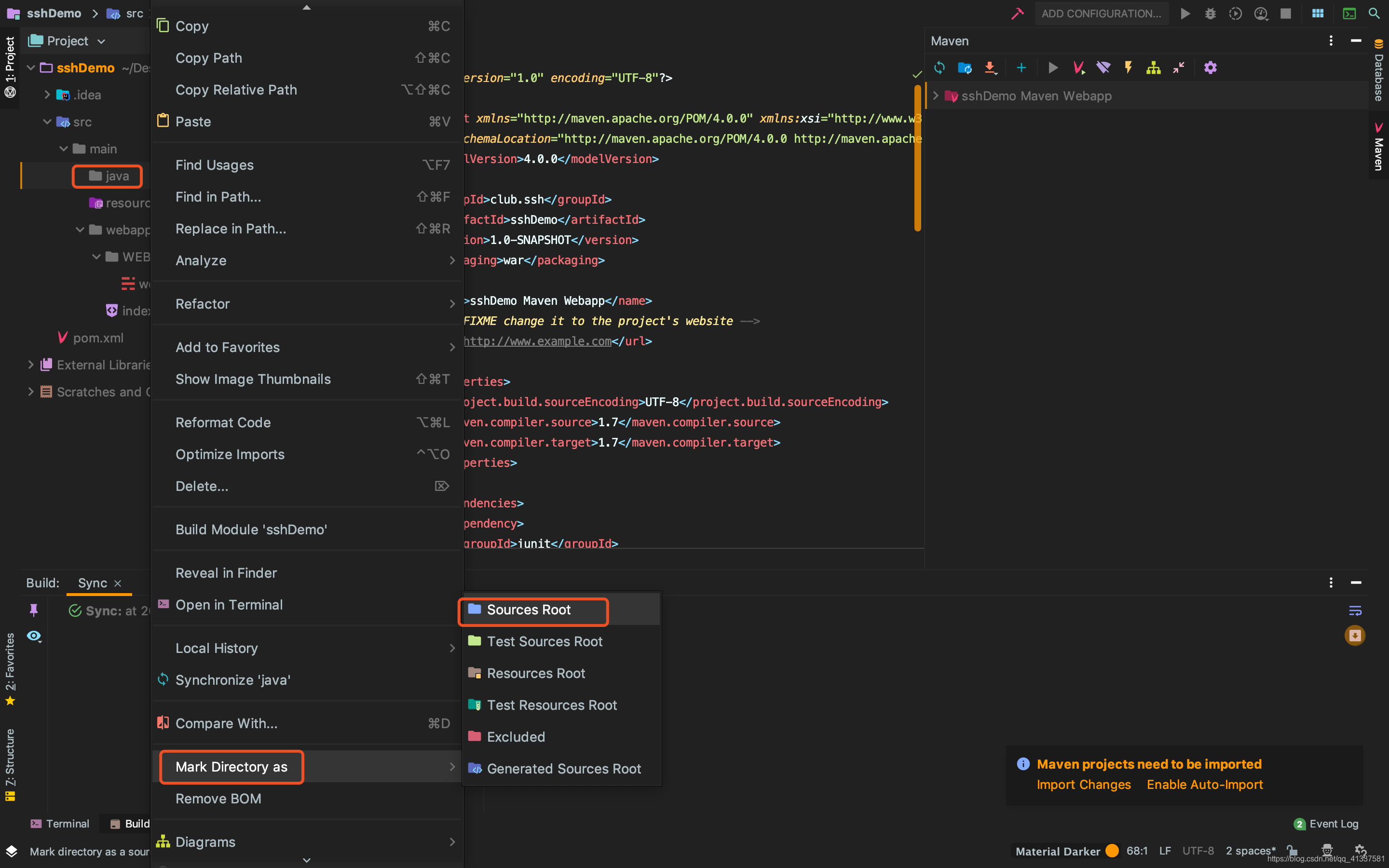Add Maven project with plus icon

click(1021, 68)
